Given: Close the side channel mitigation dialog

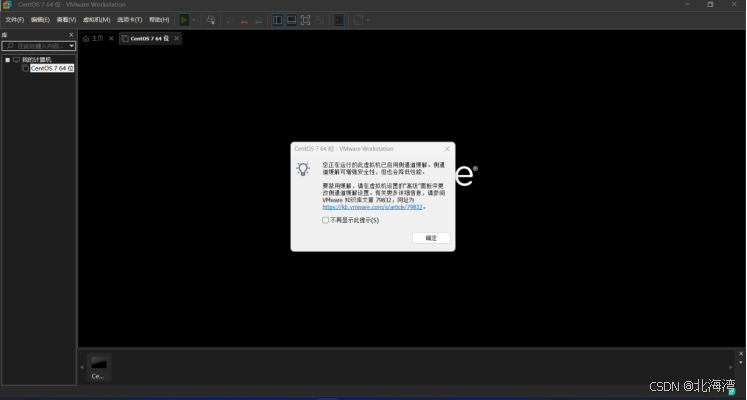Looking at the screenshot, I should click(447, 149).
